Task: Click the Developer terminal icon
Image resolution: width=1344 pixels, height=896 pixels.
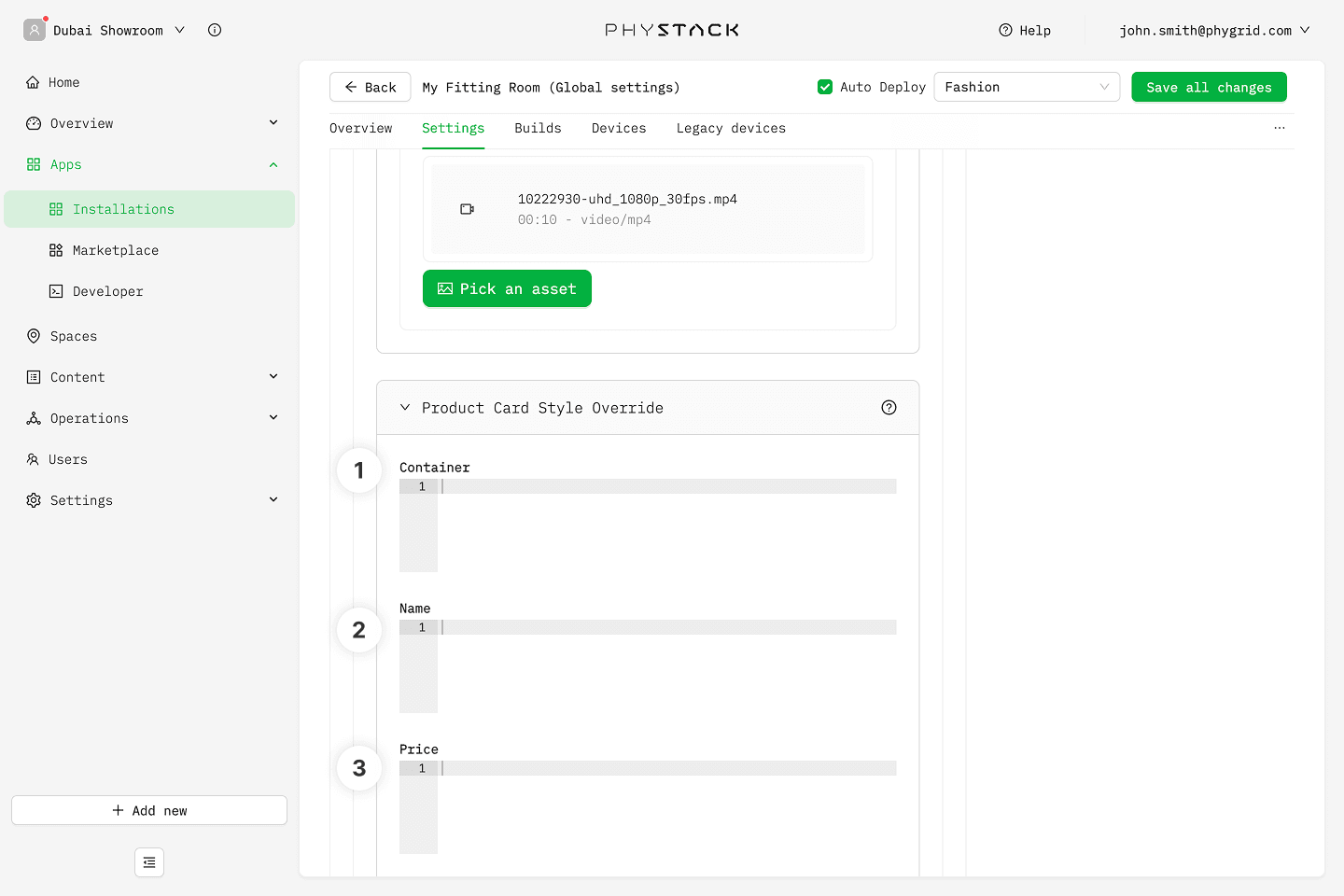Action: 56,291
